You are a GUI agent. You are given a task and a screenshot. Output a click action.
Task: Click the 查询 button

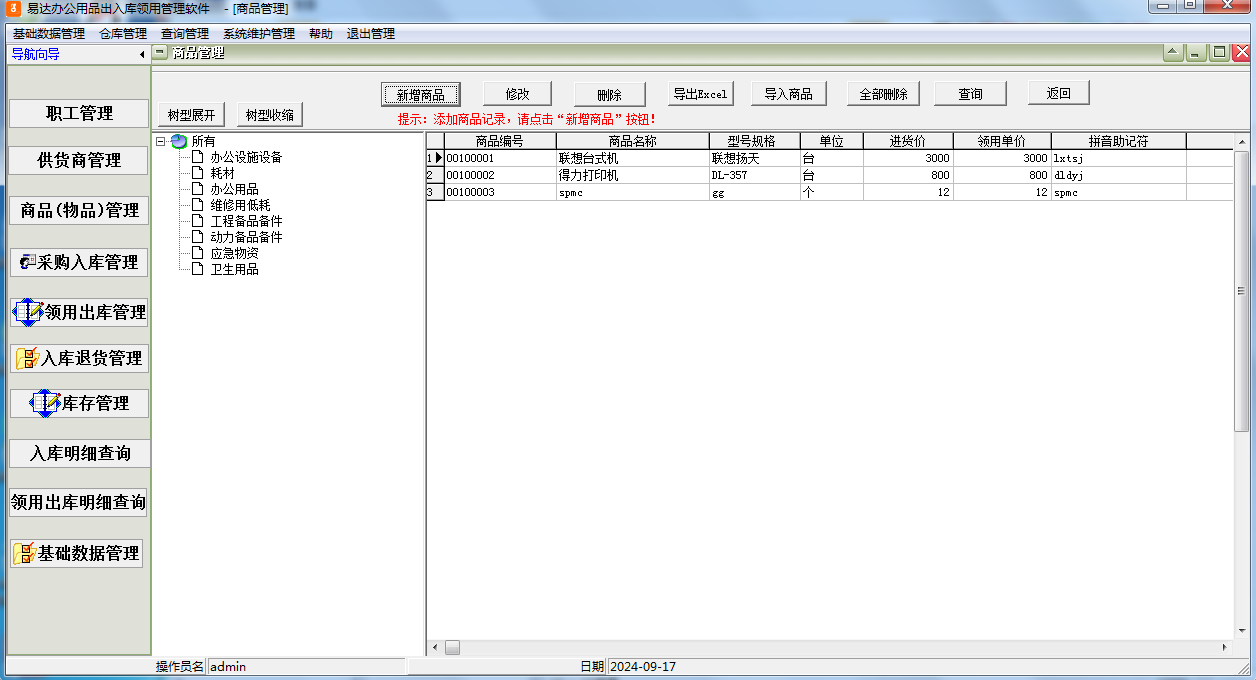click(969, 94)
